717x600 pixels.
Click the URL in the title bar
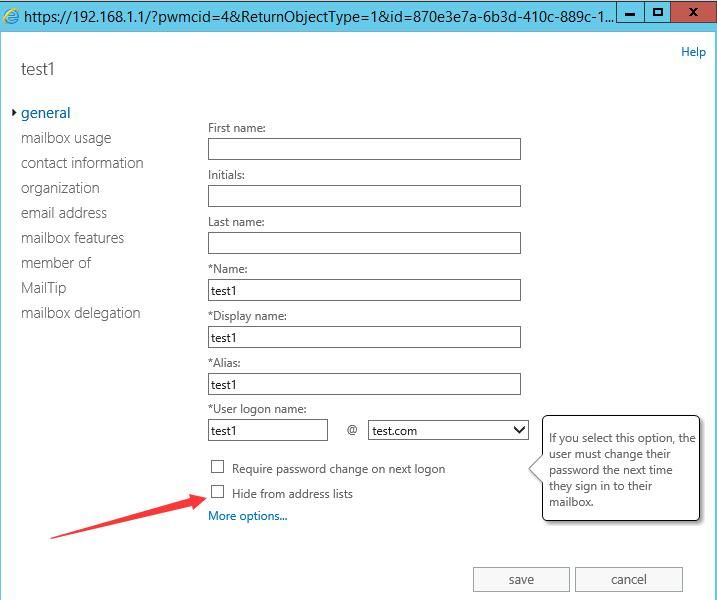pyautogui.click(x=319, y=16)
